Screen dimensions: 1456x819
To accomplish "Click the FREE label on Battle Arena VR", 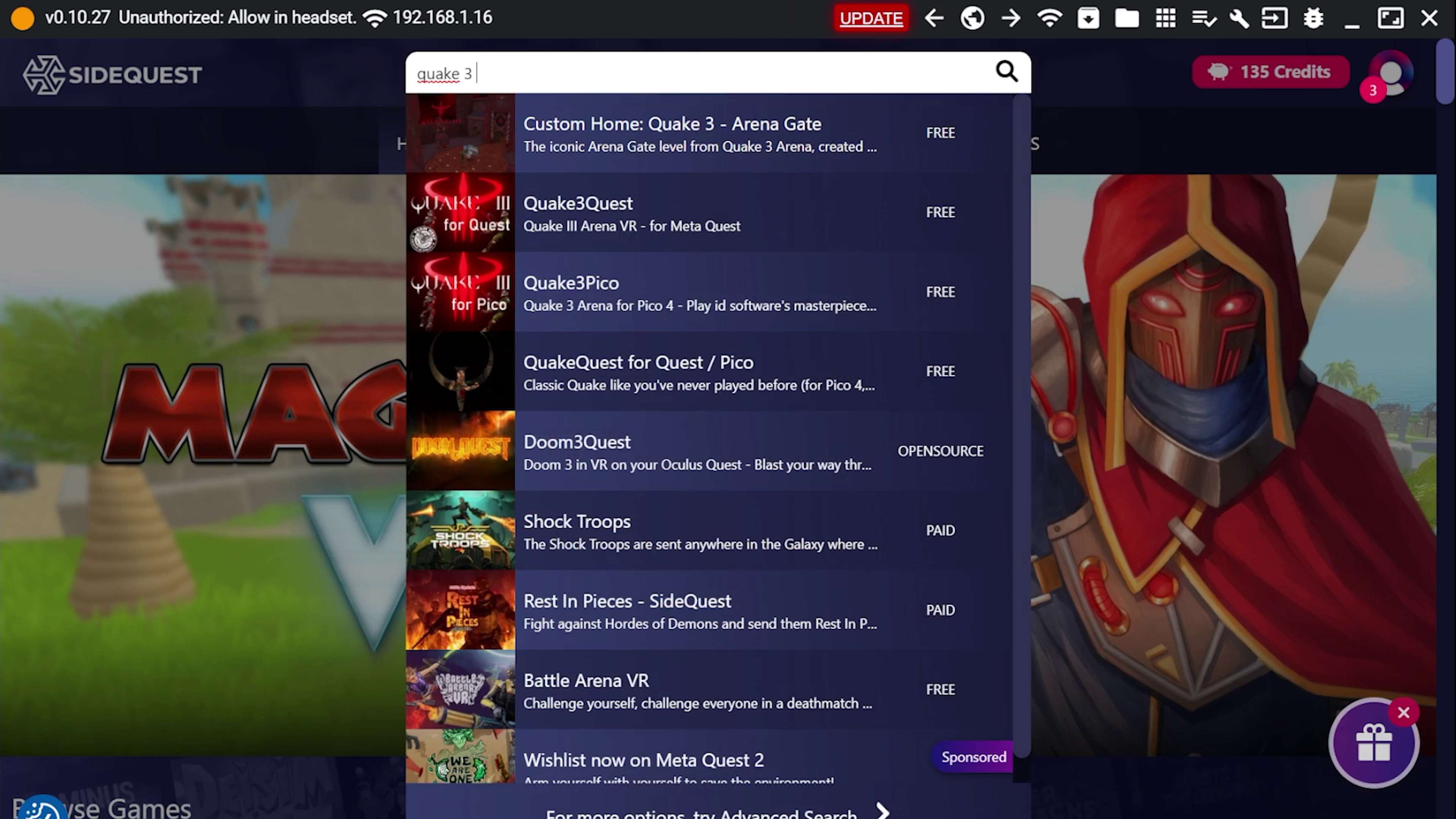I will 940,690.
